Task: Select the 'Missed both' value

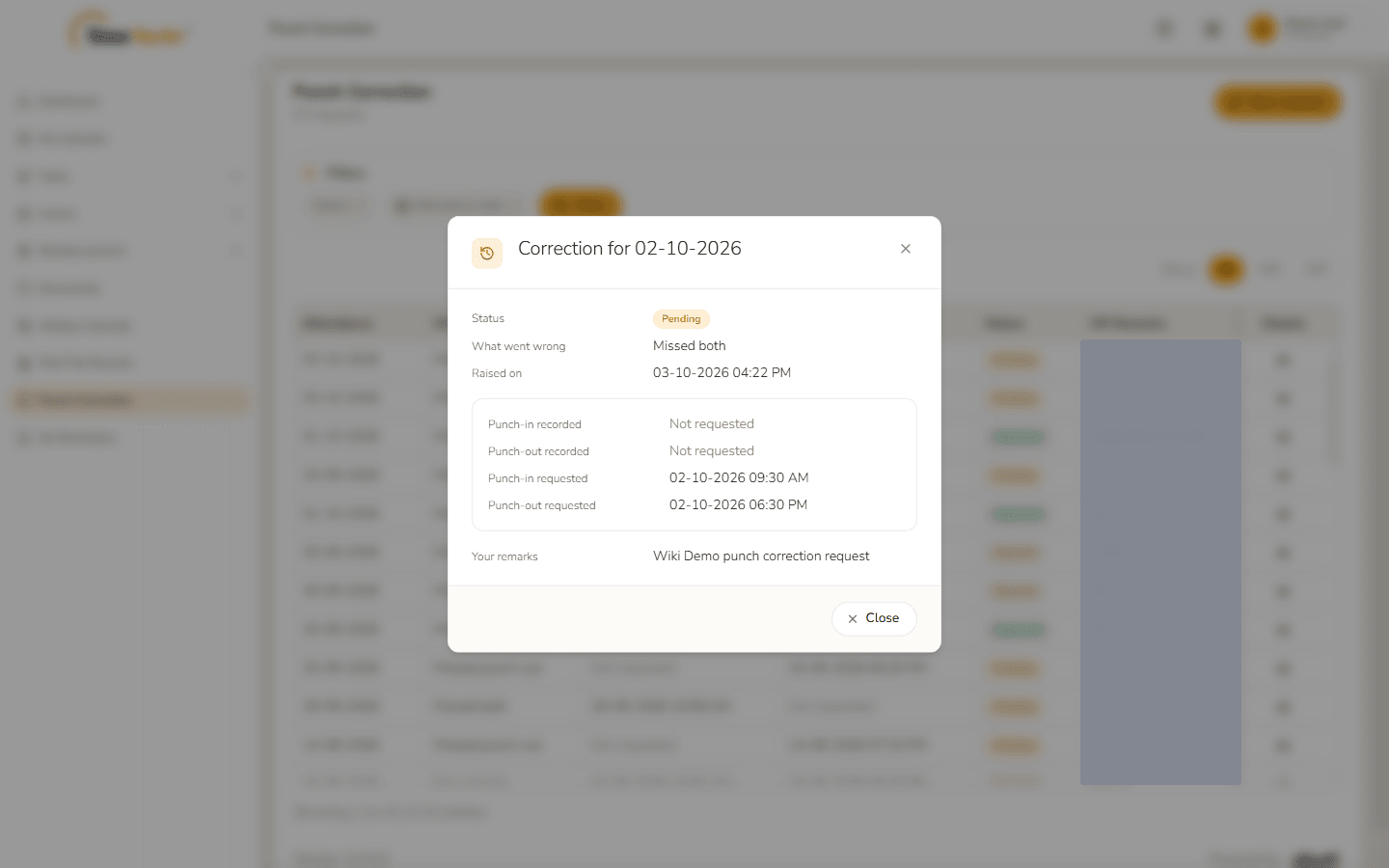Action: pyautogui.click(x=689, y=345)
